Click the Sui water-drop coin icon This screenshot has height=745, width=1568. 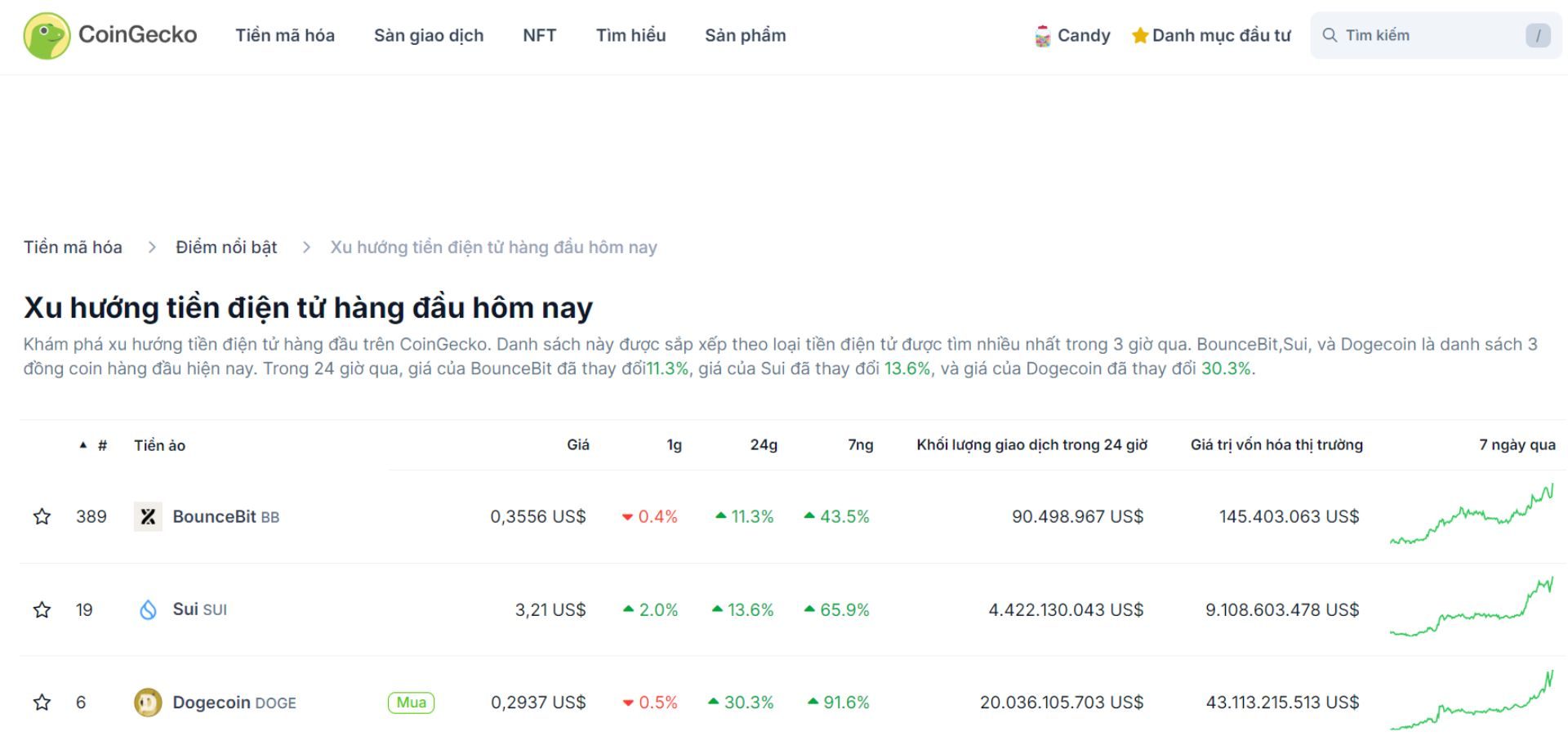pos(148,609)
